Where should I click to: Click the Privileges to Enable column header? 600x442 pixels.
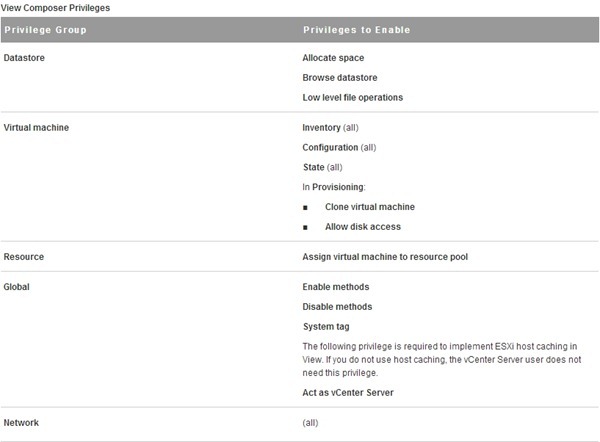click(x=356, y=30)
